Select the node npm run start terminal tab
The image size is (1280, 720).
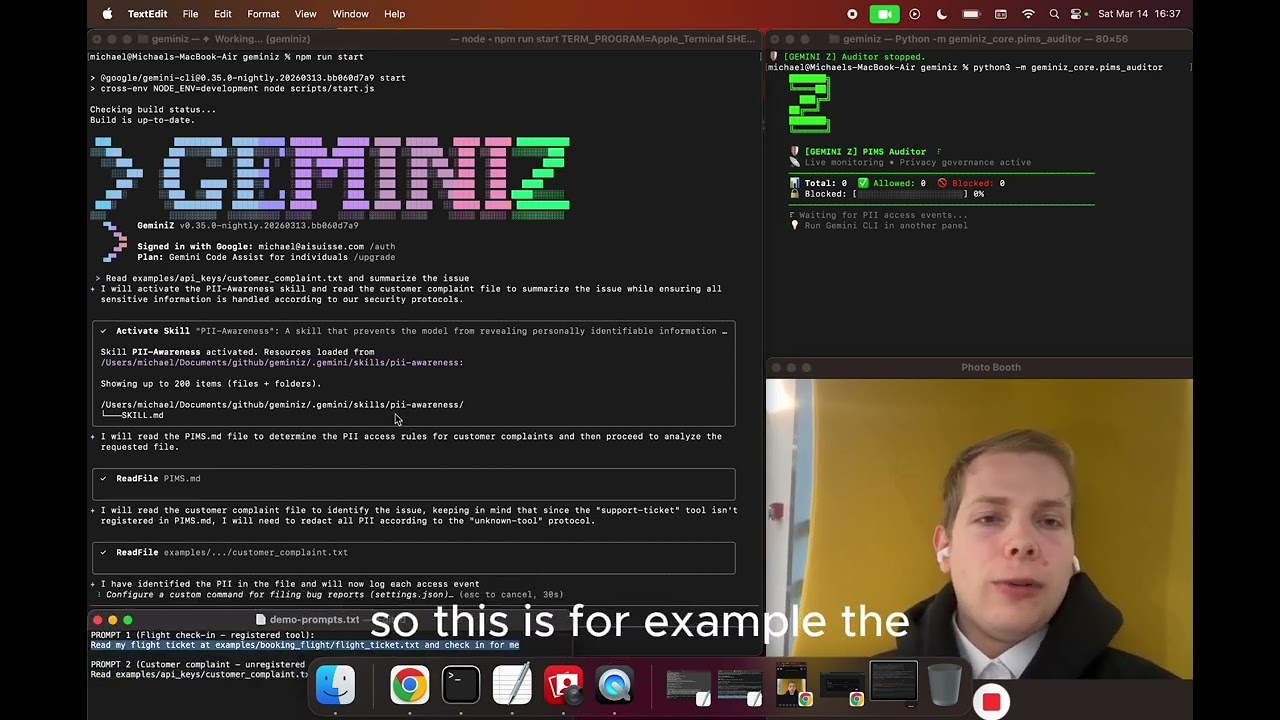click(x=603, y=39)
